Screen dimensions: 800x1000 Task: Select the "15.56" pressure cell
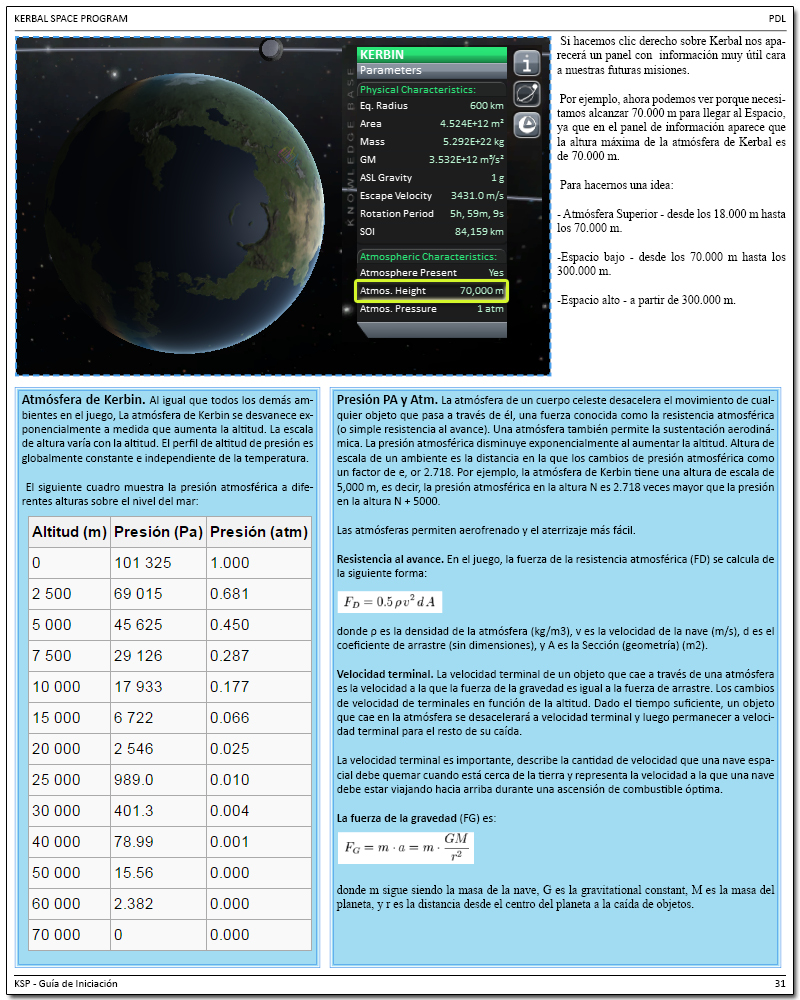[158, 873]
